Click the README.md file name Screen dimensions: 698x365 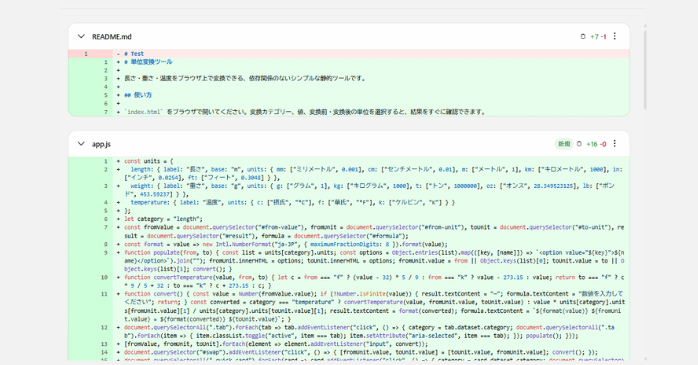[112, 36]
